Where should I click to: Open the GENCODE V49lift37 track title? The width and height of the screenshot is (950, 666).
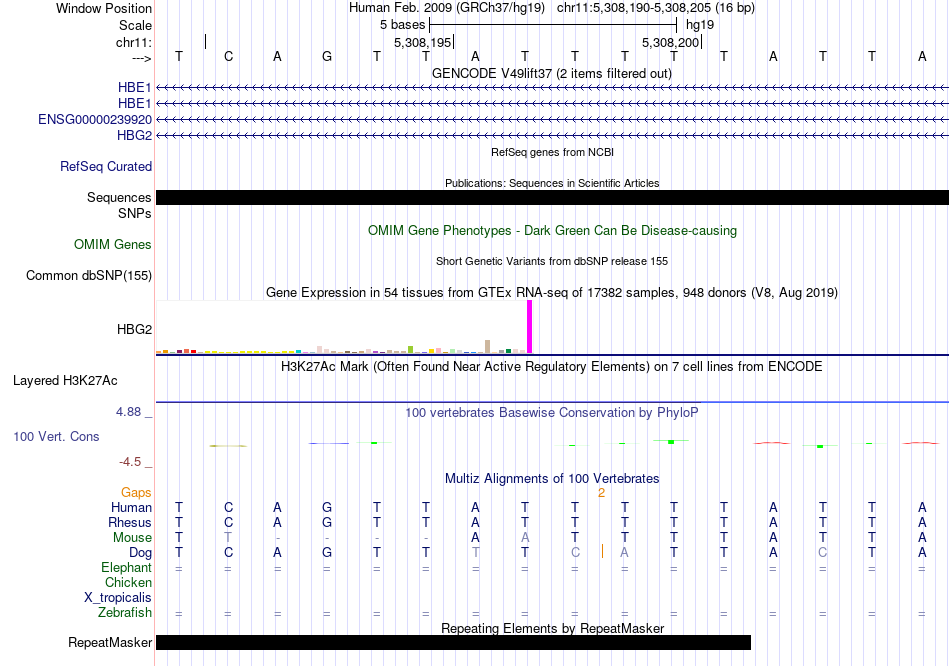(x=552, y=73)
